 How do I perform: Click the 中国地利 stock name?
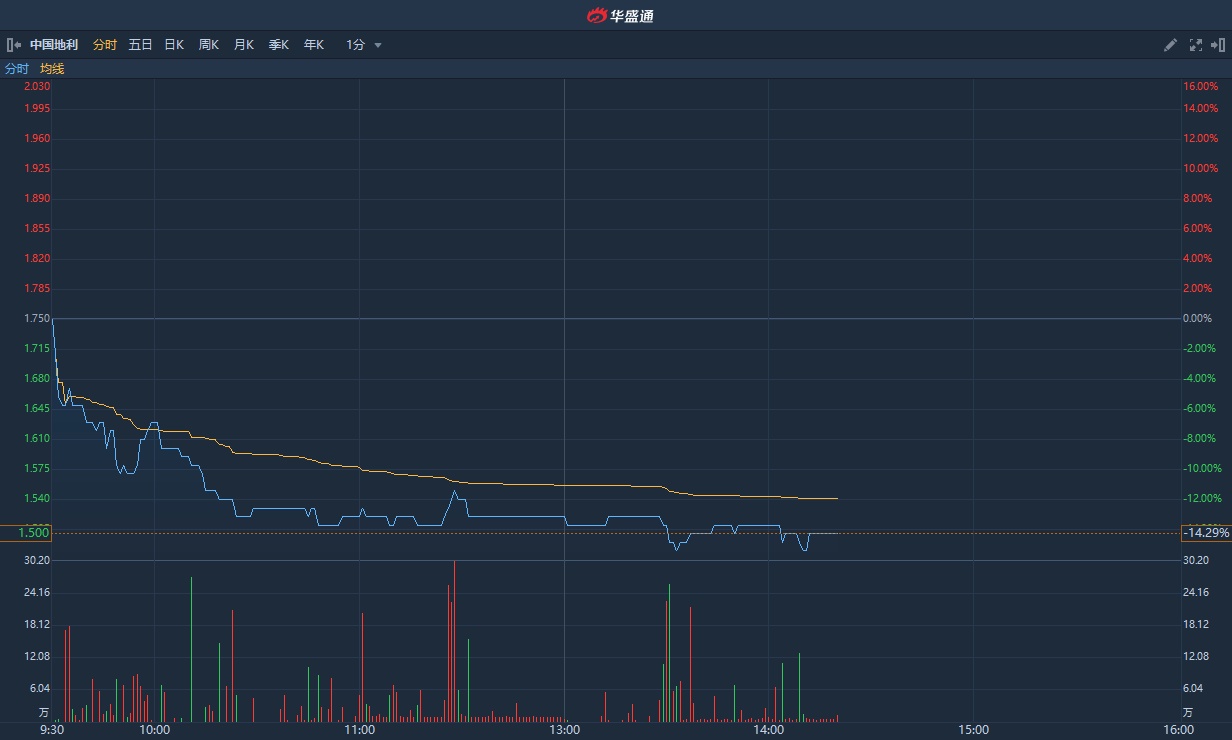pyautogui.click(x=54, y=45)
